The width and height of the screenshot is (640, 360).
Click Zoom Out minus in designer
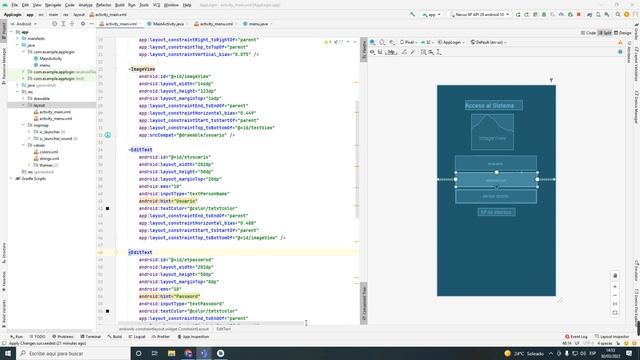pyautogui.click(x=615, y=296)
